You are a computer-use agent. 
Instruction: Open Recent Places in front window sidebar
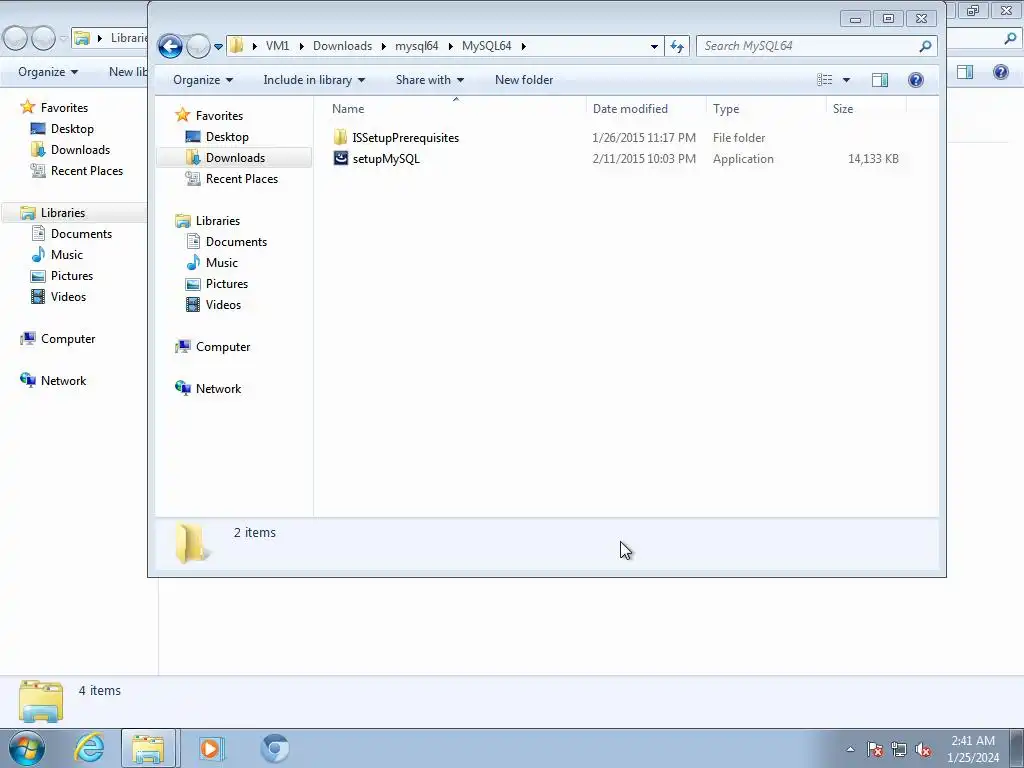click(242, 178)
